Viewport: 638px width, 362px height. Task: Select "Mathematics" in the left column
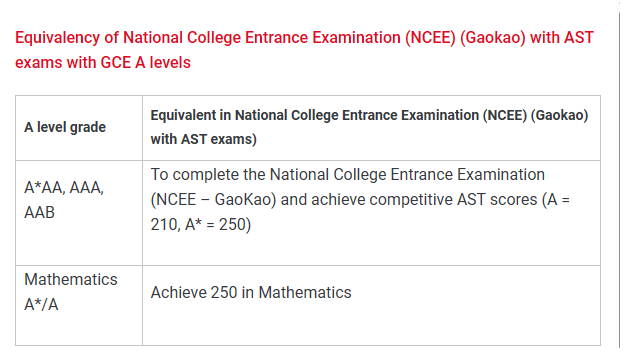pyautogui.click(x=71, y=279)
